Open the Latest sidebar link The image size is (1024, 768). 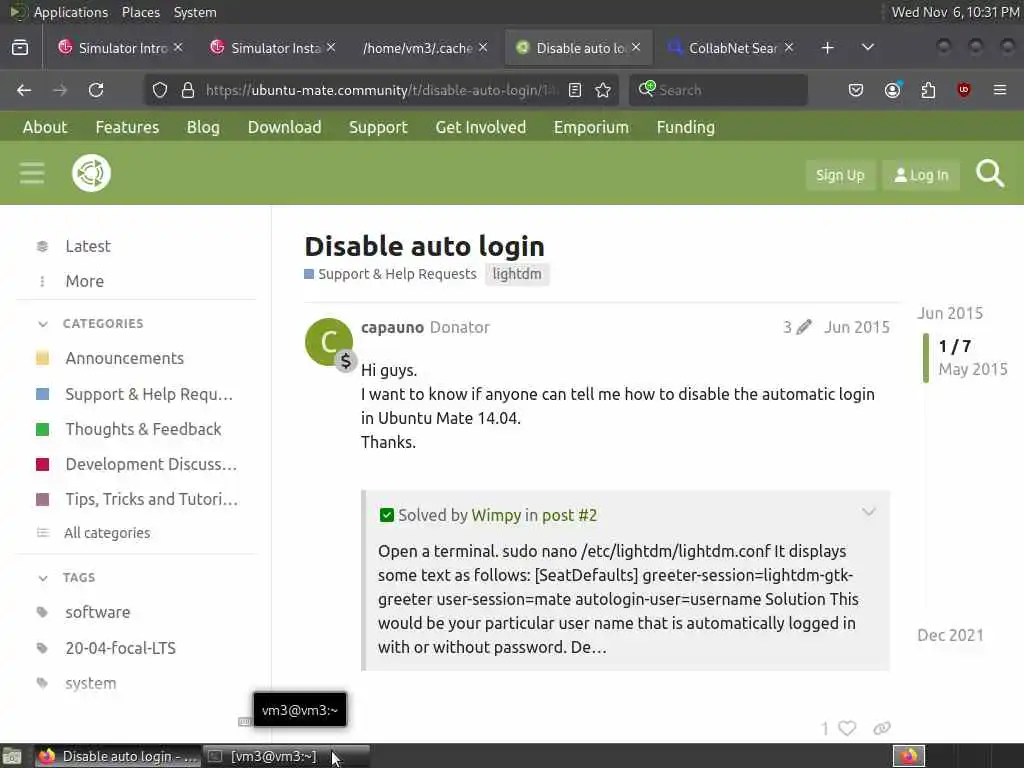[88, 246]
